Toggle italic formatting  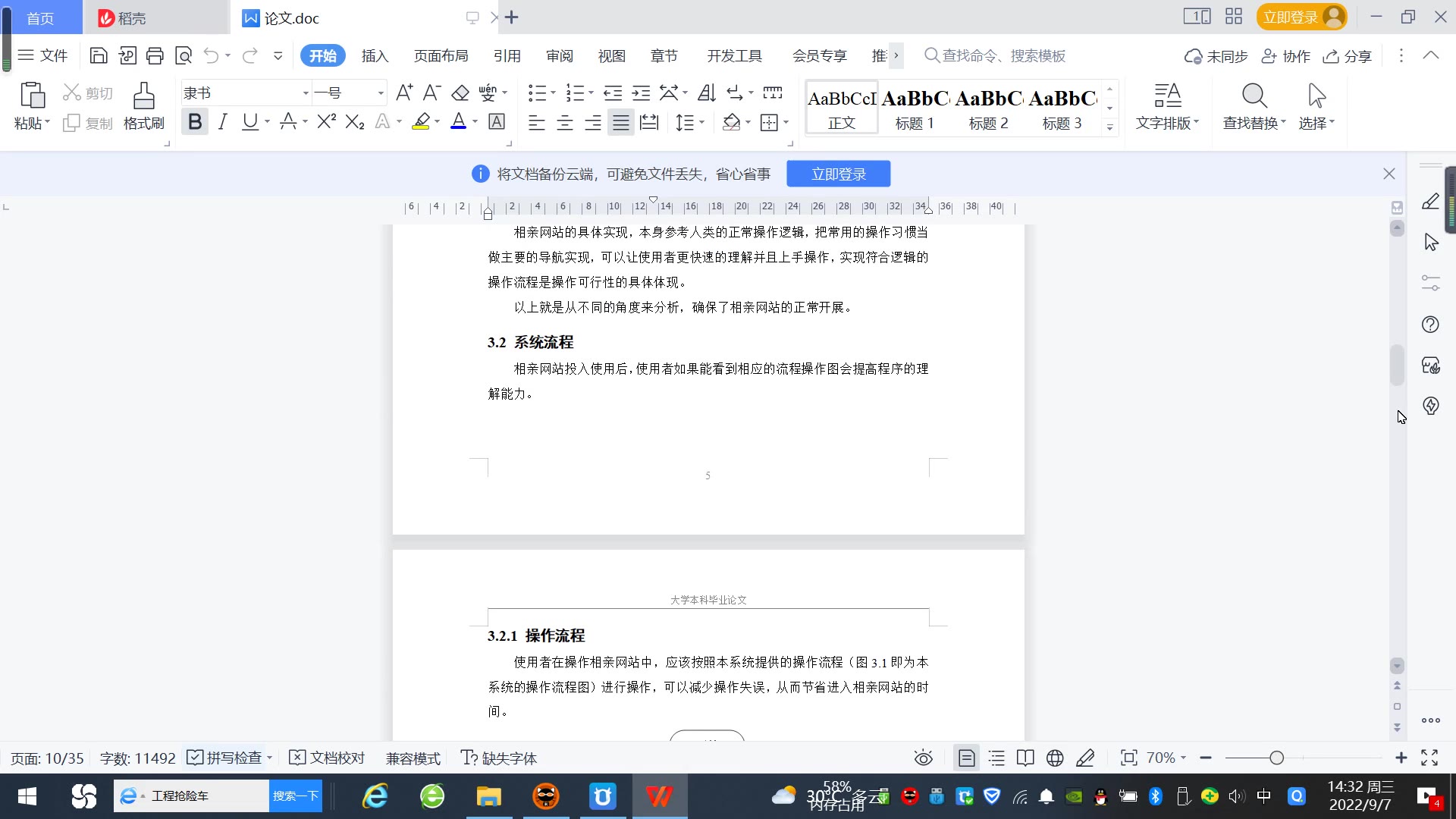pos(222,122)
